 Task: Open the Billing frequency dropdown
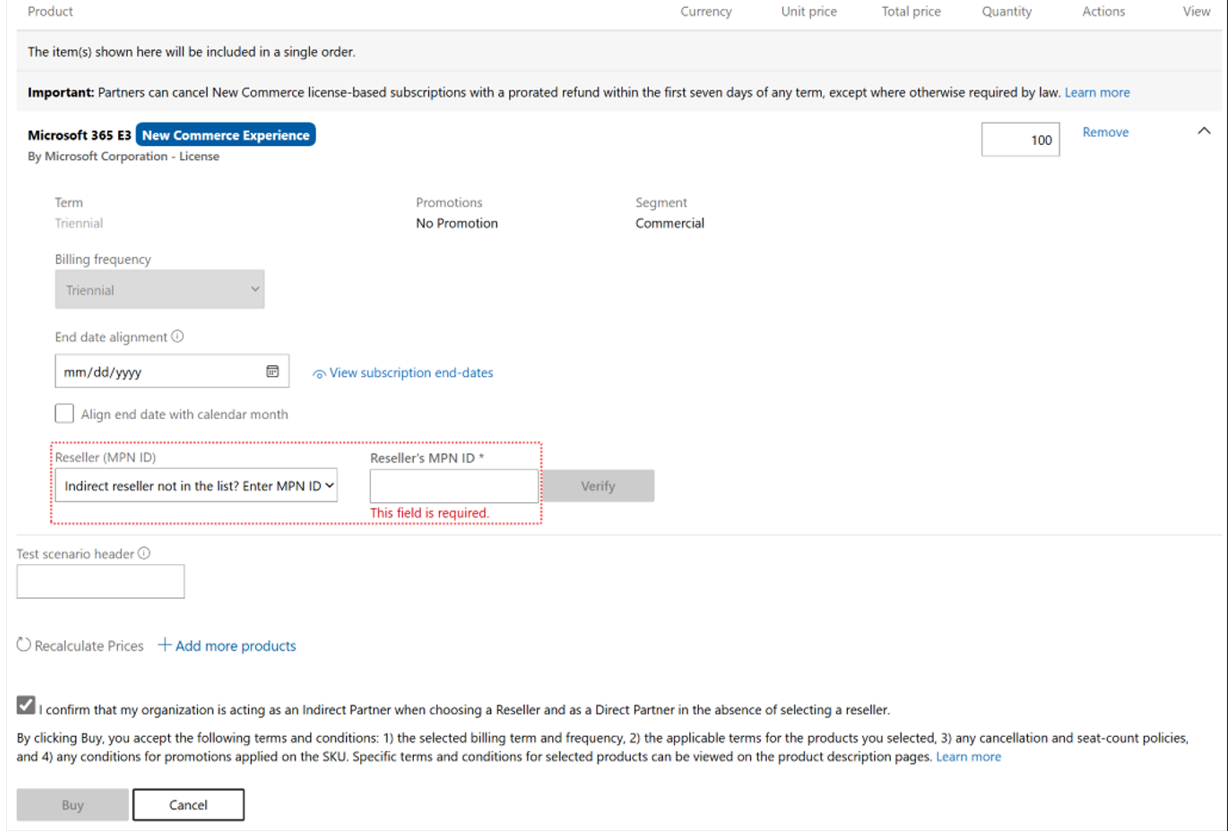(x=160, y=290)
